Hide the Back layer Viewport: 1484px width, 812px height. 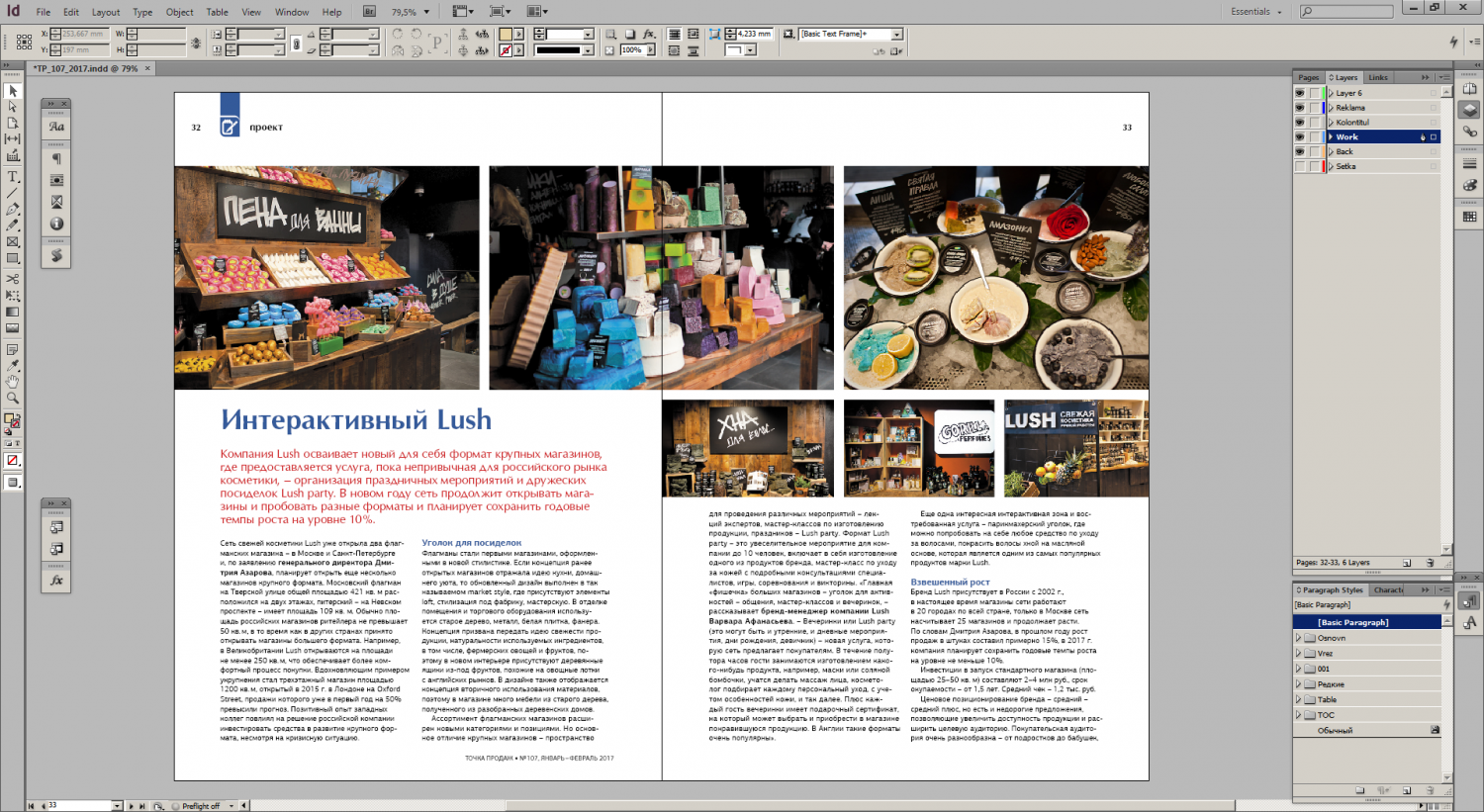pos(1300,151)
